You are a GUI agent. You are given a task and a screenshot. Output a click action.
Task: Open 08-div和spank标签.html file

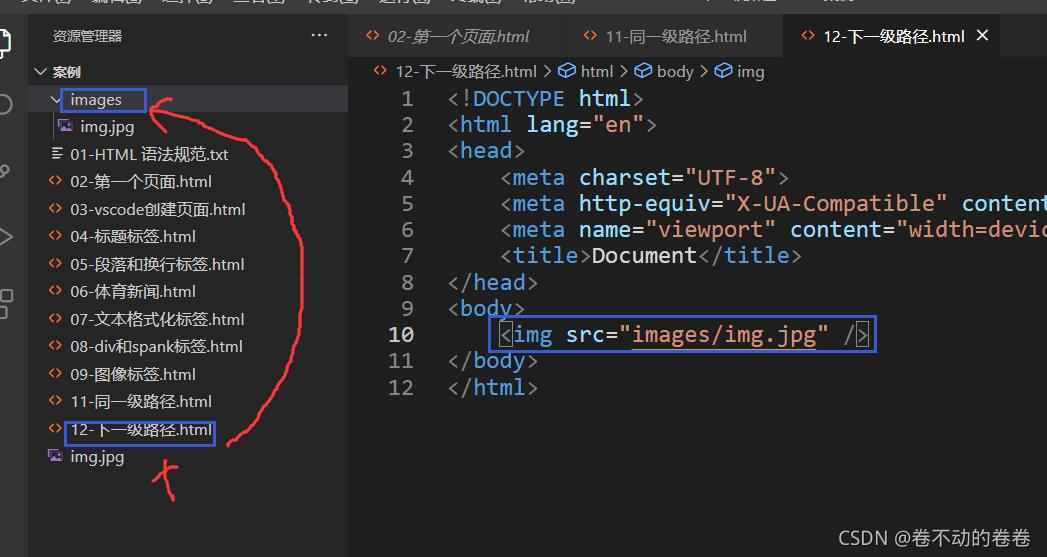tap(156, 347)
